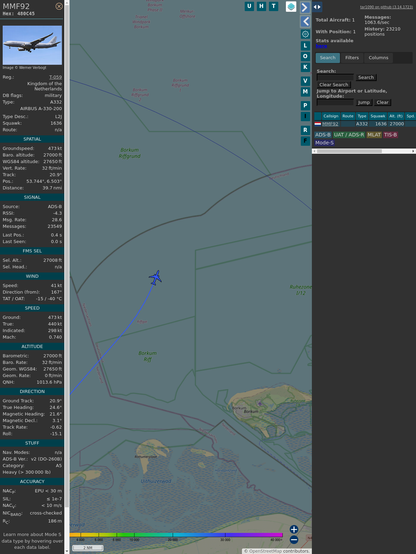Close the MMF92 aircraft info panel
Image resolution: width=416 pixels, height=554 pixels.
click(x=59, y=6)
